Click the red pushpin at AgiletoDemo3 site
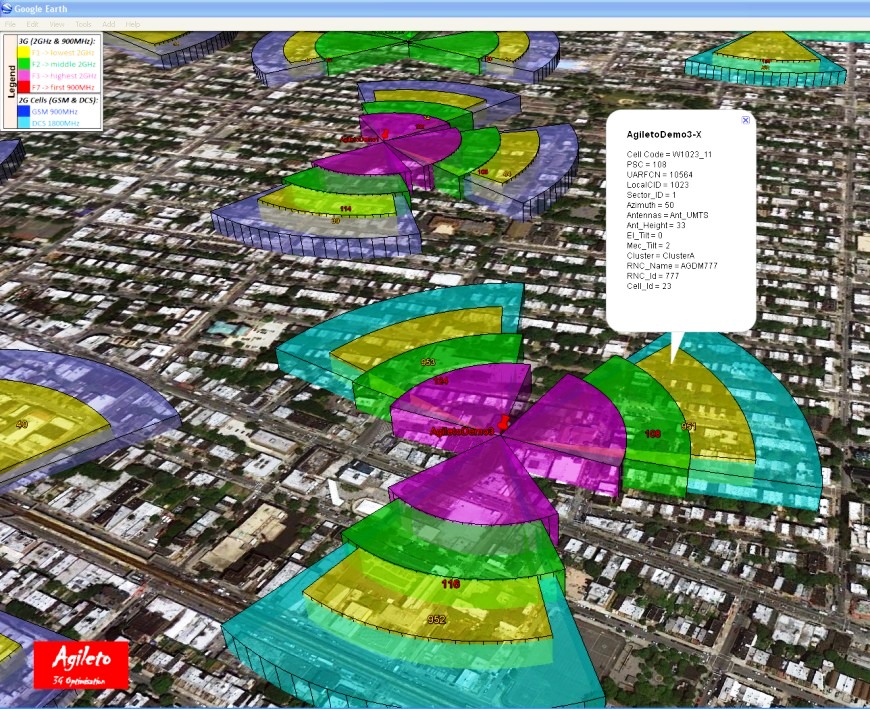The image size is (870, 709). point(504,422)
